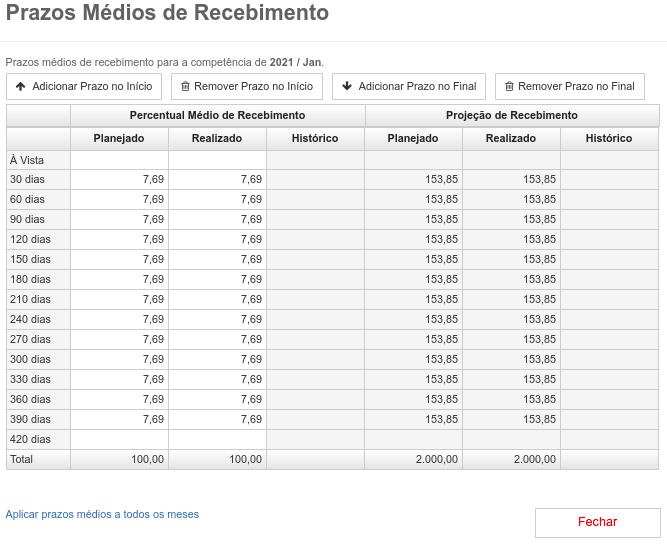Image resolution: width=667 pixels, height=548 pixels.
Task: Close the dialog with Fechar
Action: 598,522
